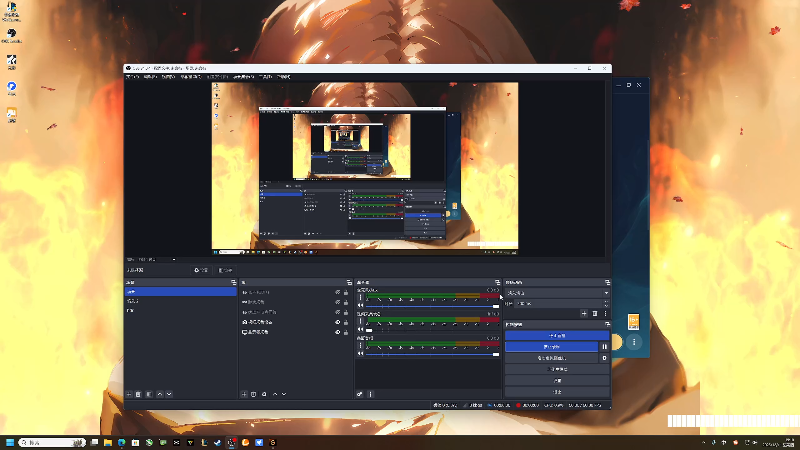
Task: Open virtual camera settings gear icon
Action: coord(605,358)
